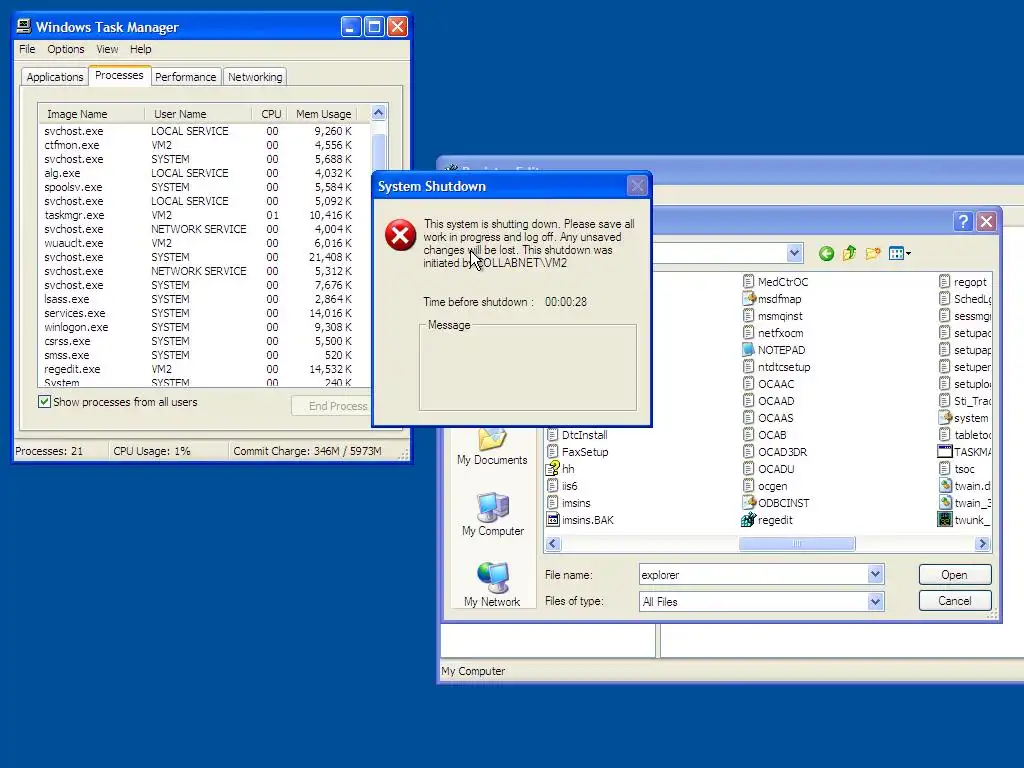
Task: Select the taskmgr.exe process row
Action: tap(204, 215)
